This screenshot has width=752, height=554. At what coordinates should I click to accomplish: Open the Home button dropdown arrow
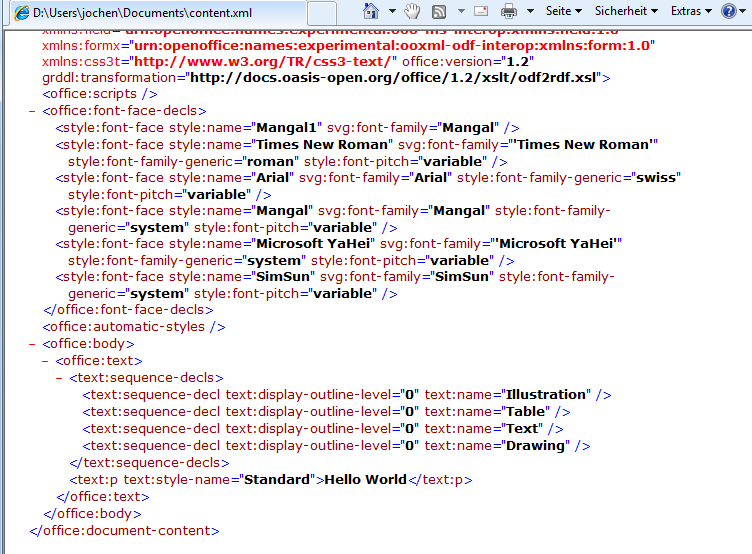(x=390, y=12)
